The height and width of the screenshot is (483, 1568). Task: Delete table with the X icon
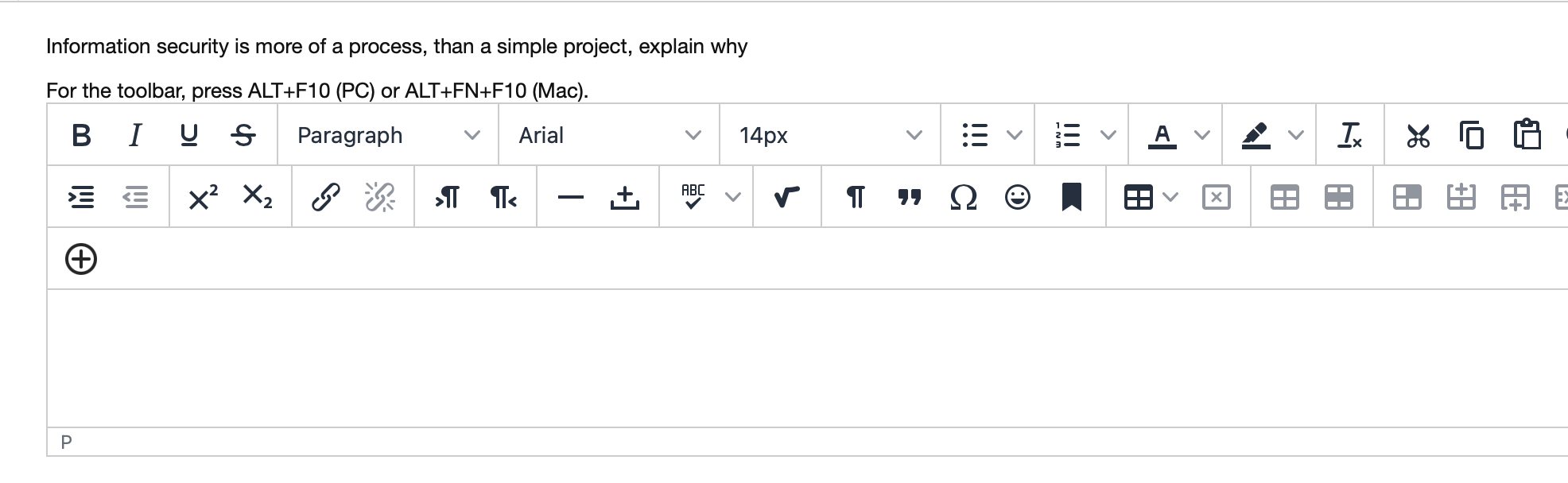[1217, 197]
